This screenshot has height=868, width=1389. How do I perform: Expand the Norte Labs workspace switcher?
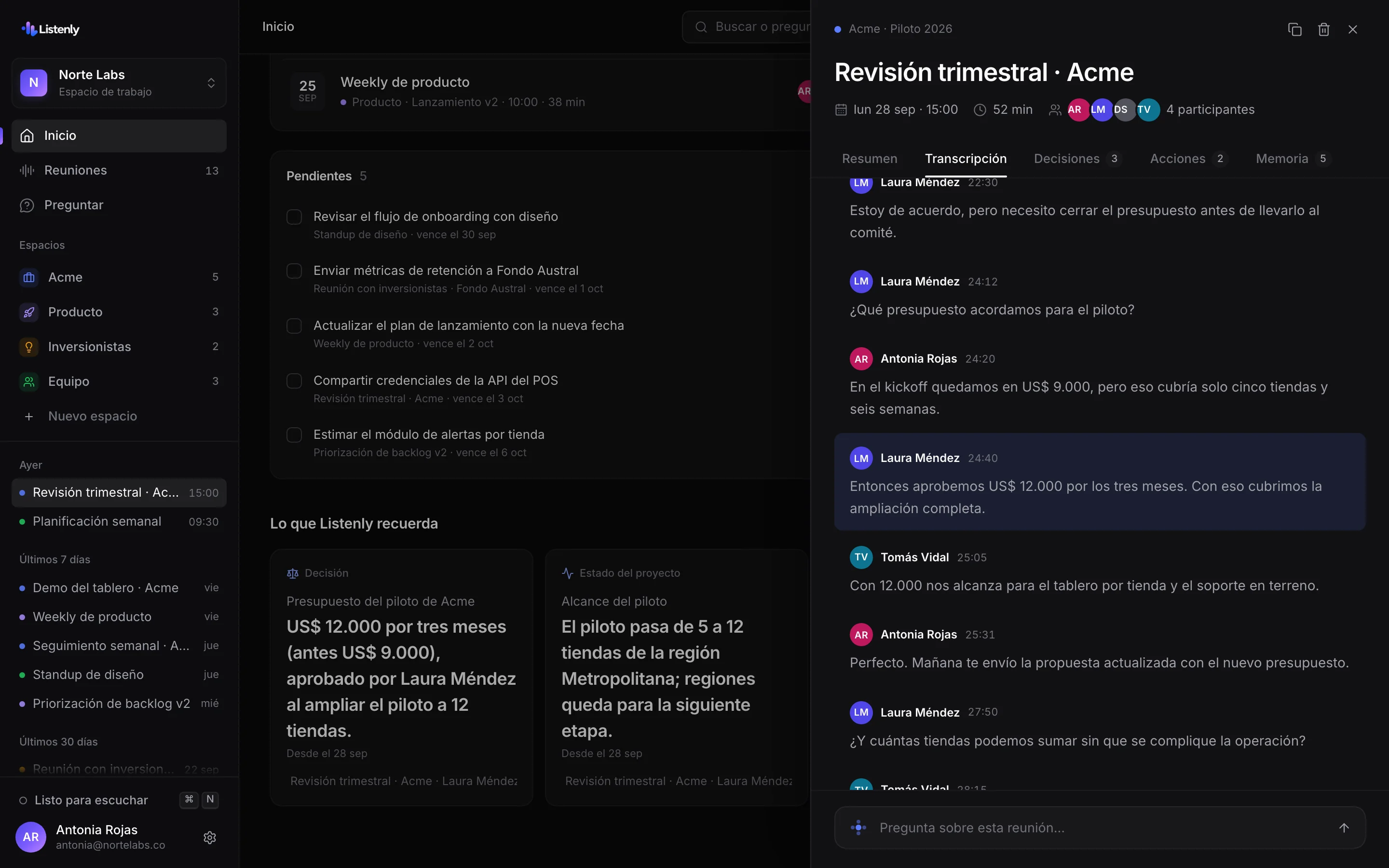click(x=119, y=82)
